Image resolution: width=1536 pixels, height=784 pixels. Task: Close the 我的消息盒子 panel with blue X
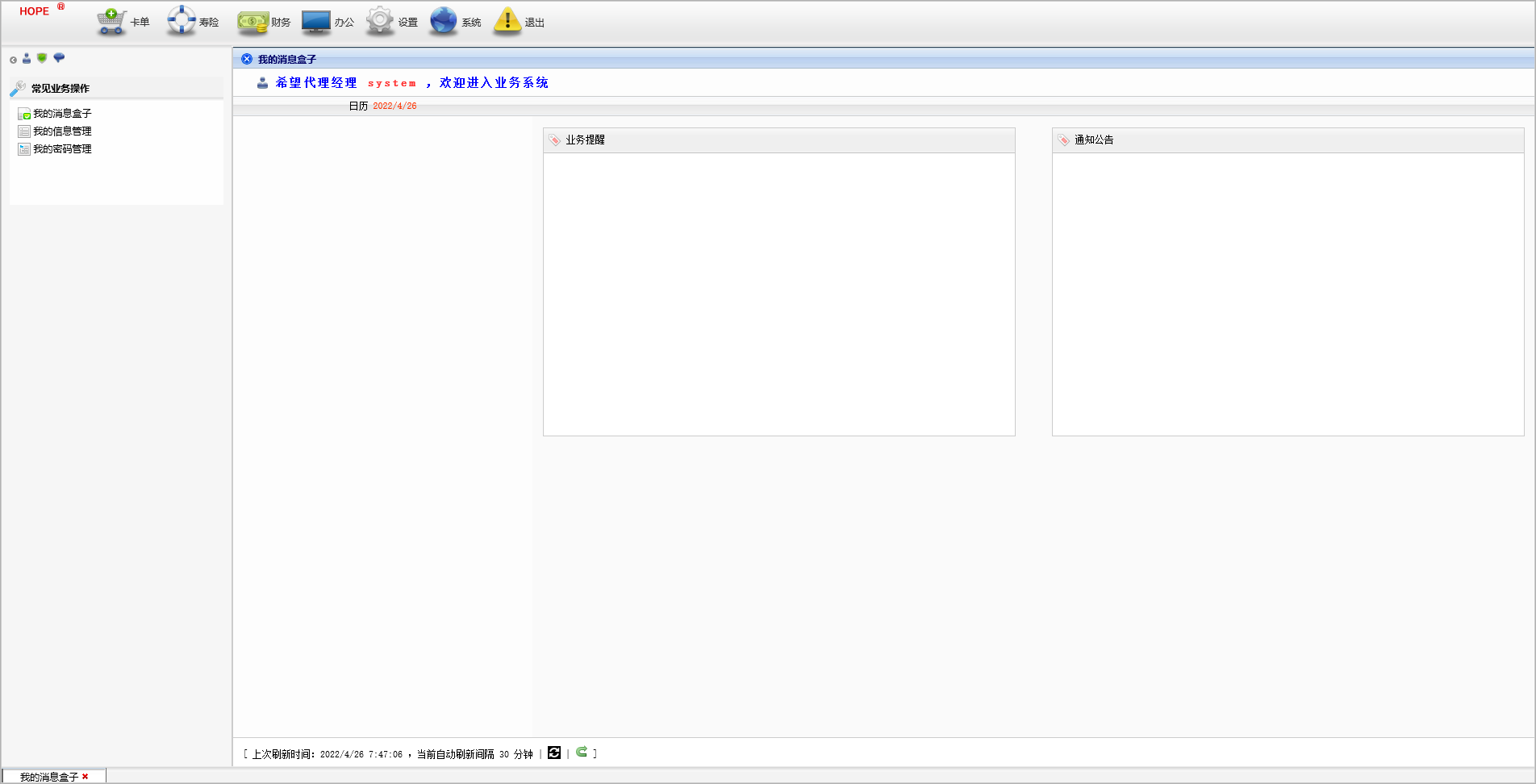point(247,59)
